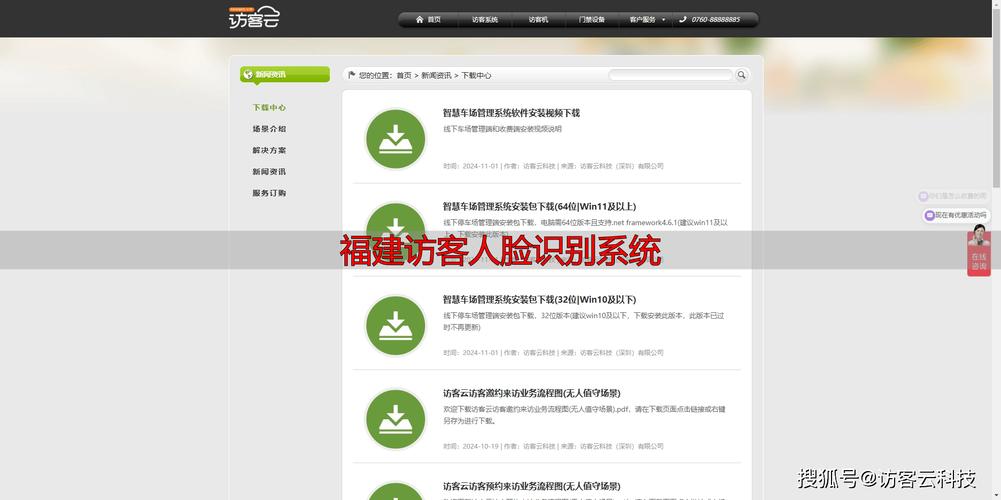
Task: Select 下载中心 in the sidebar
Action: coord(269,108)
